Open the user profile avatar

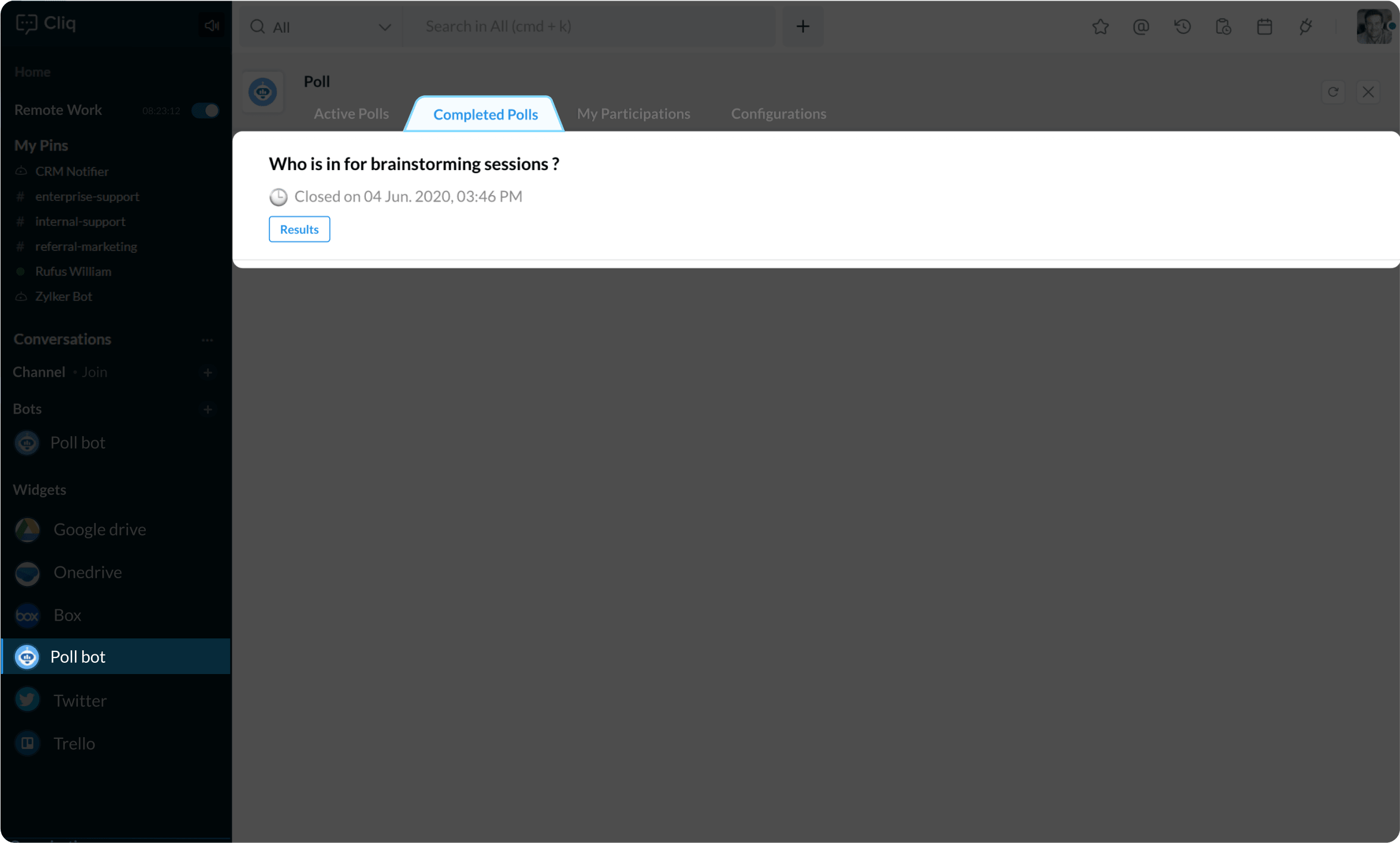point(1374,26)
